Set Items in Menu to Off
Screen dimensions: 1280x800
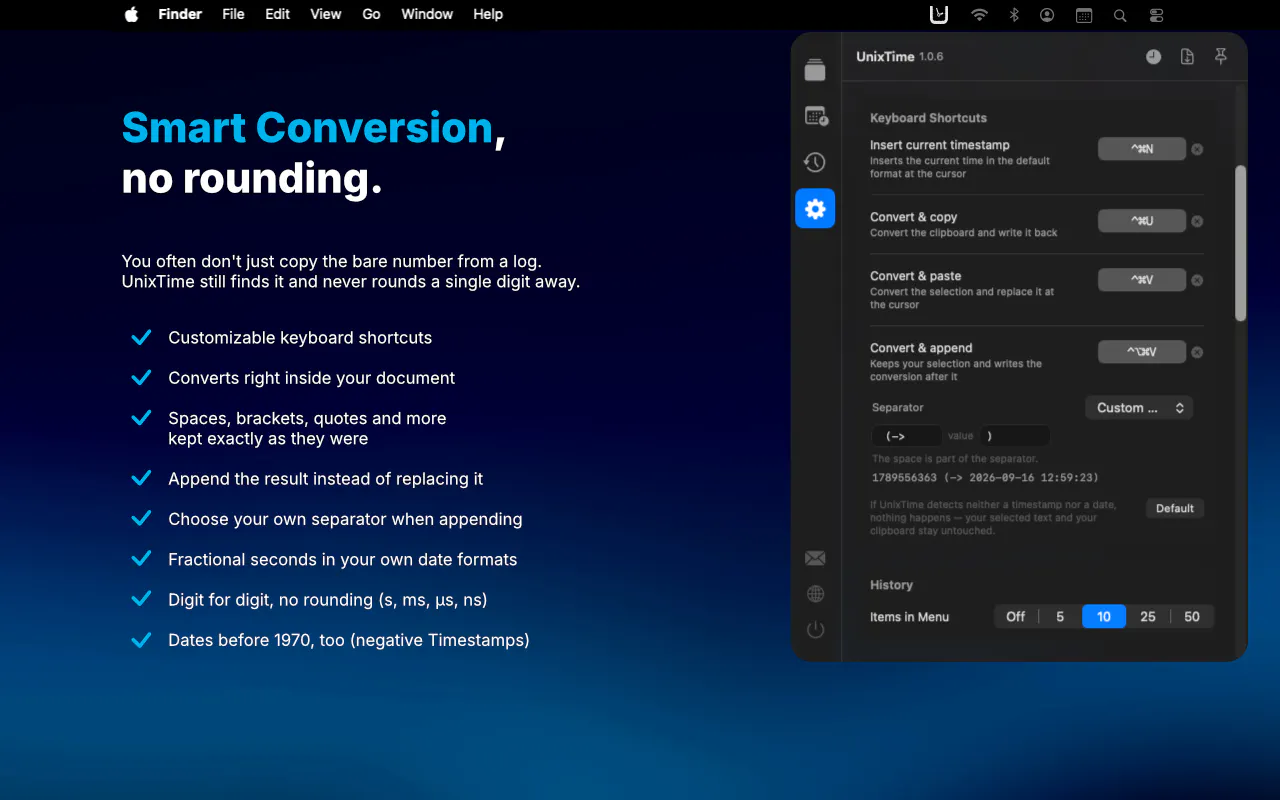click(1015, 616)
